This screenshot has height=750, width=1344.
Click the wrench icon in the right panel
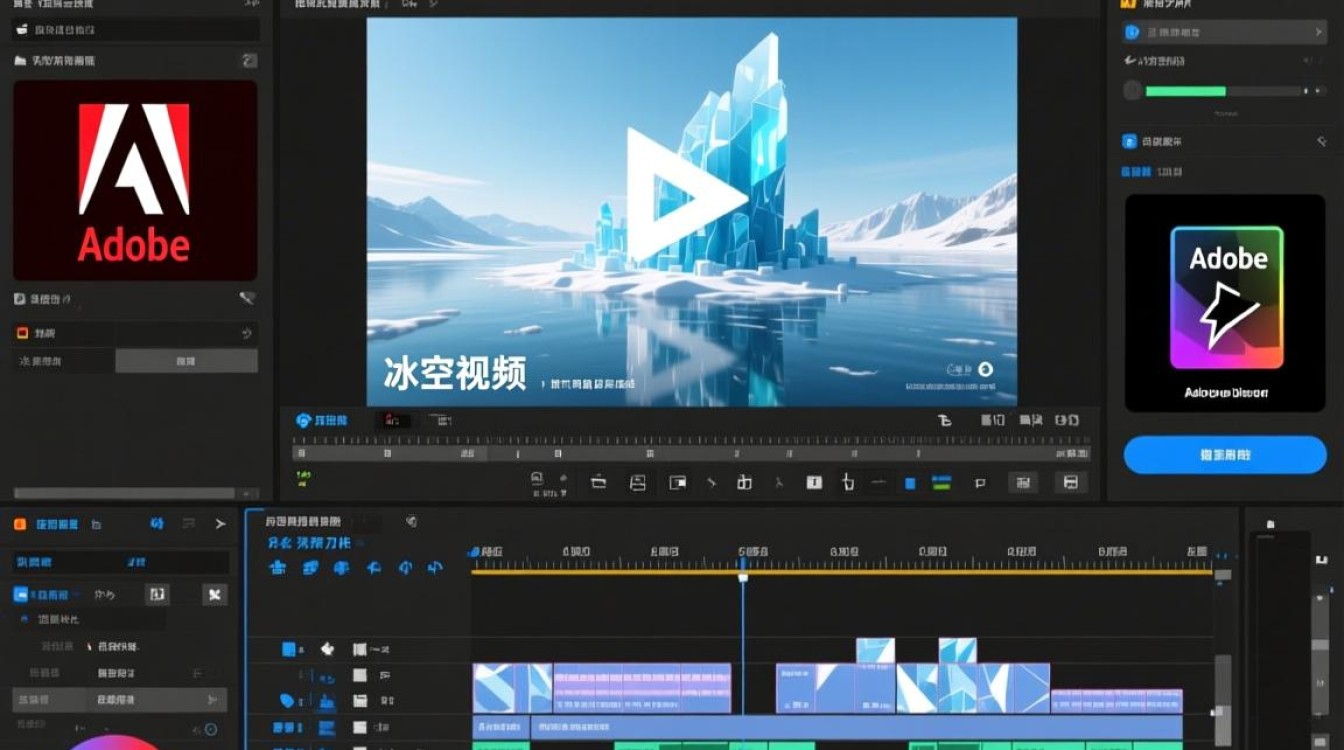(1131, 61)
